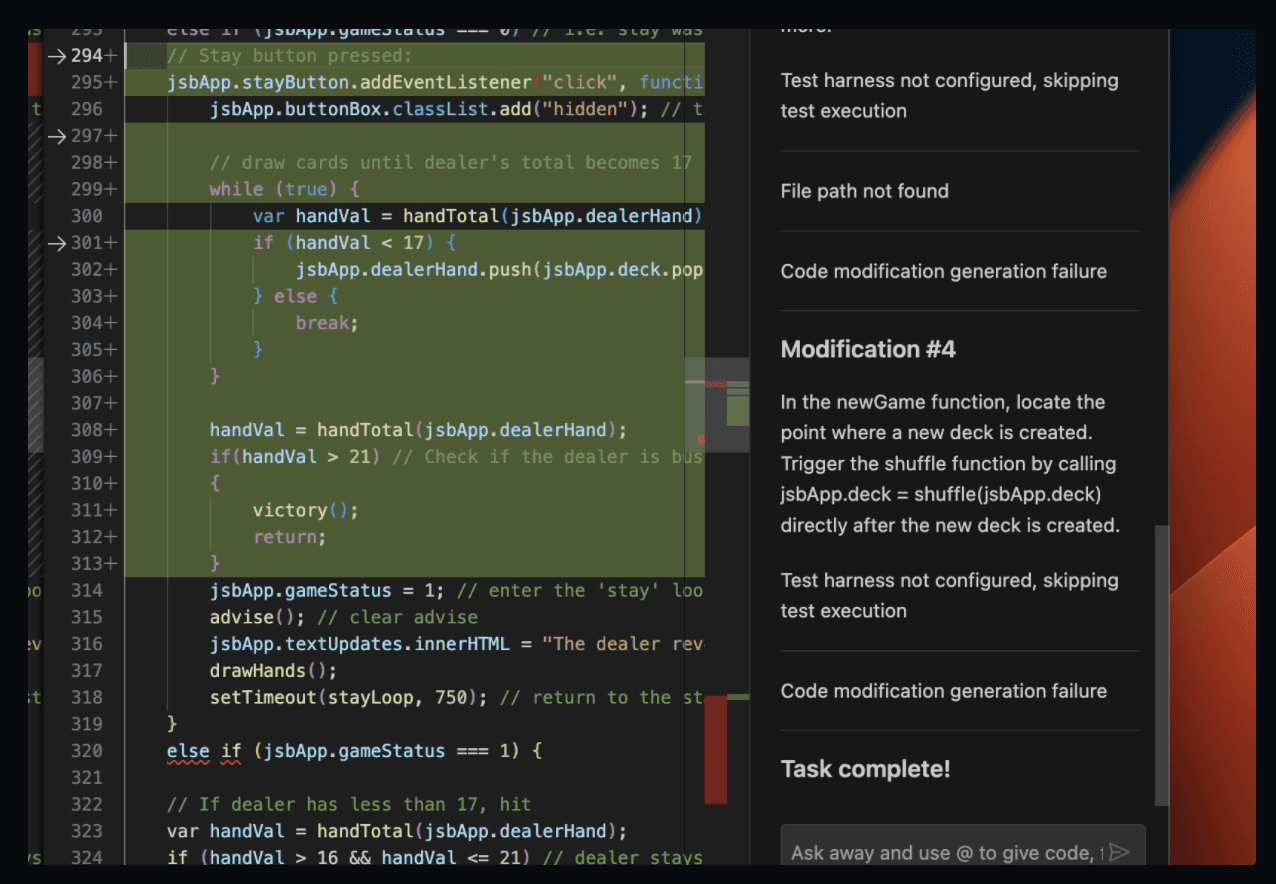Click 'if(handVal > 21)' on line 309
The height and width of the screenshot is (884, 1276).
coord(295,457)
